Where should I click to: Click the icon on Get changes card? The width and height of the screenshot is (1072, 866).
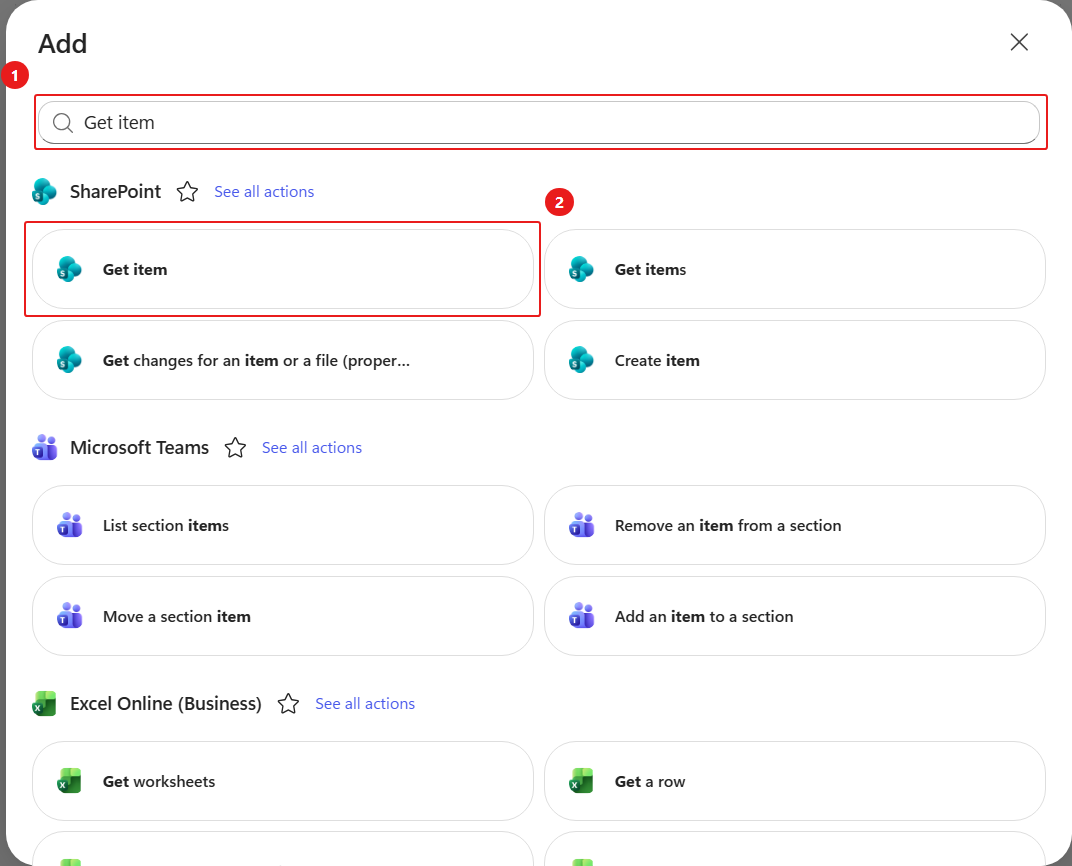click(69, 360)
